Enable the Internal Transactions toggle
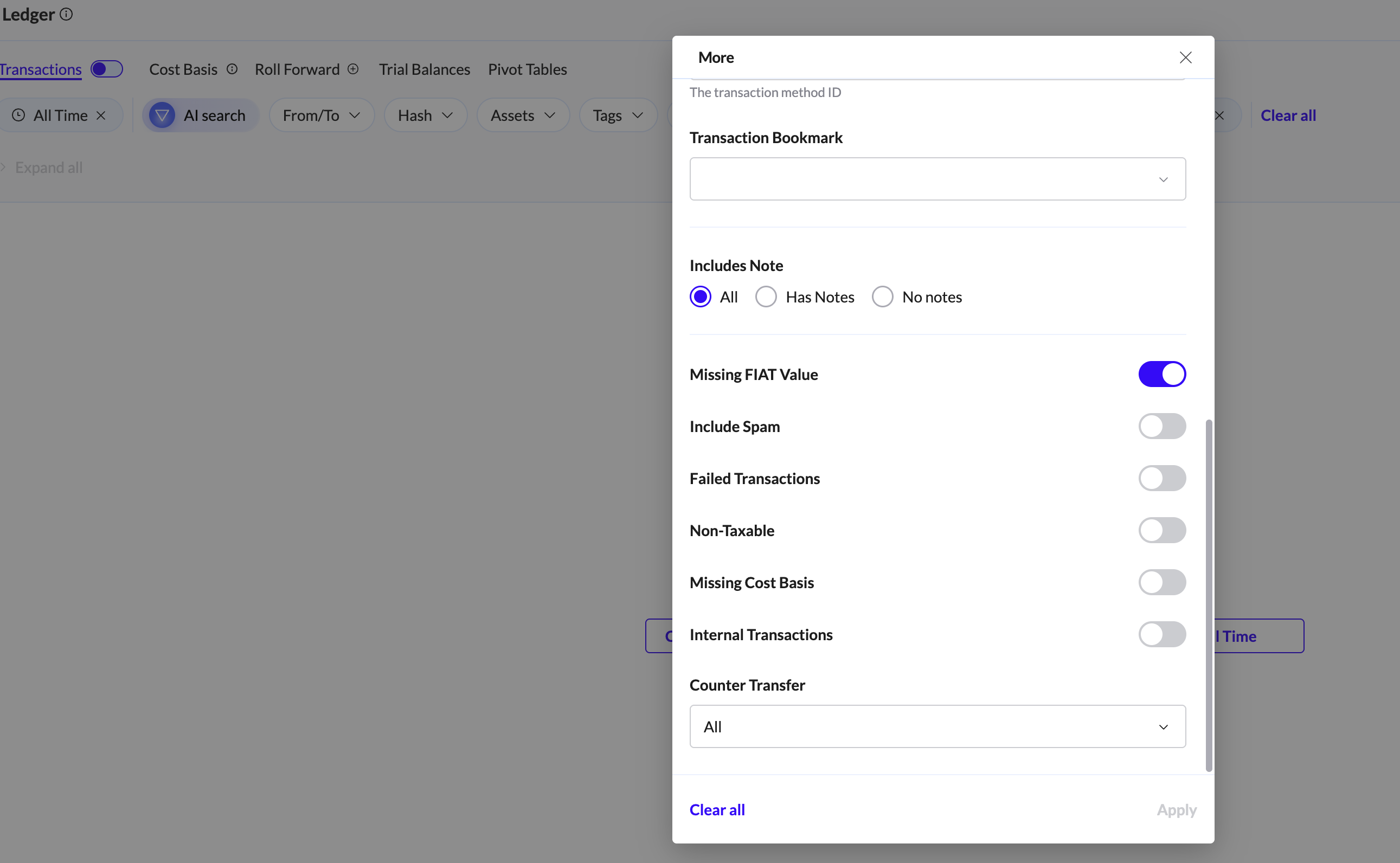Viewport: 1400px width, 863px height. point(1162,634)
